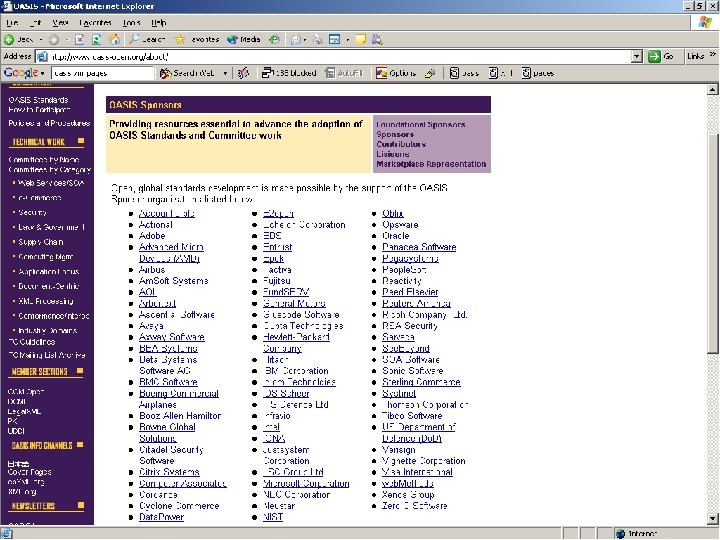
Task: Open the Hewlett-Packard Company link
Action: pyautogui.click(x=296, y=343)
